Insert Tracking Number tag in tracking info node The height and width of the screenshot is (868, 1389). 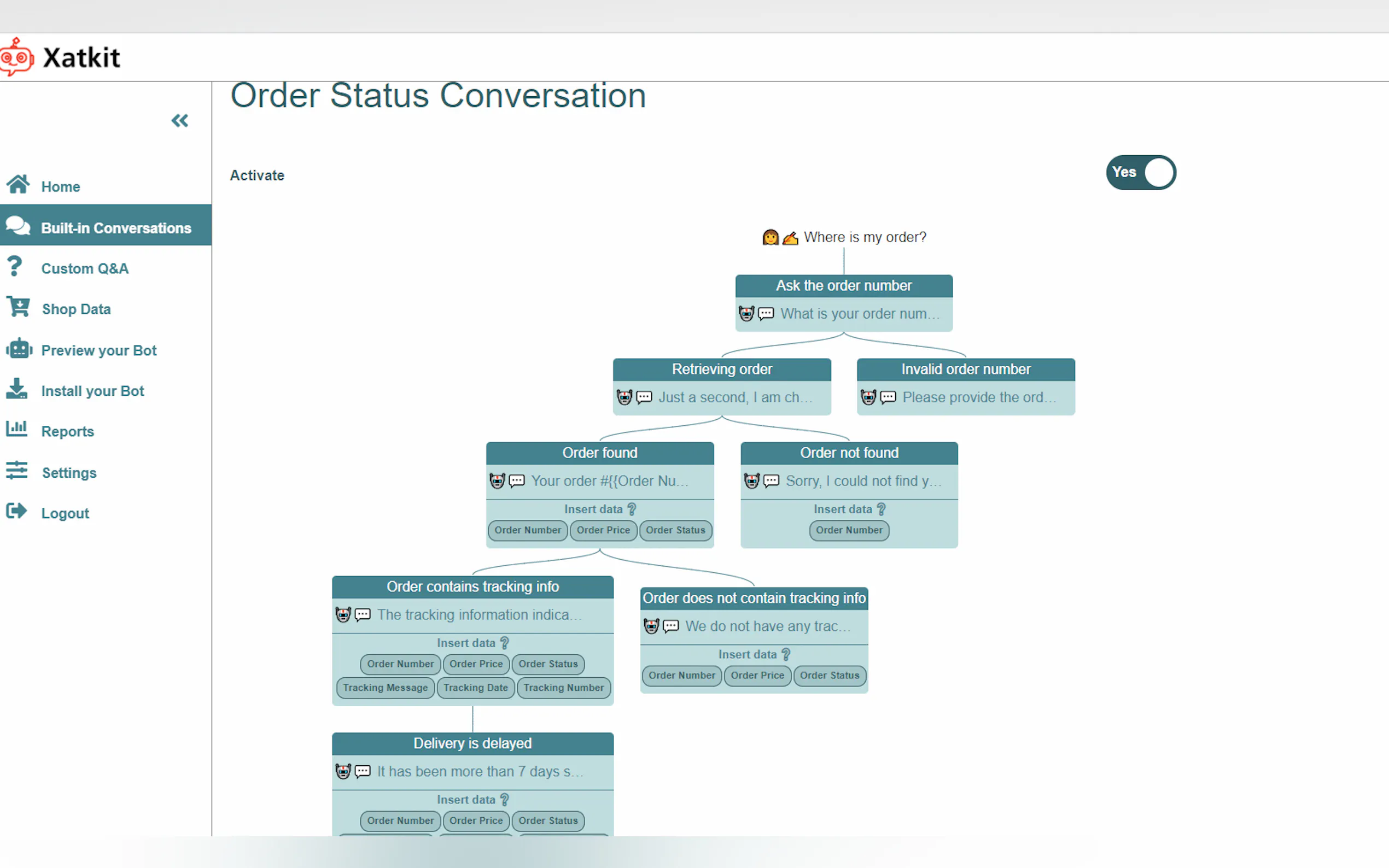pos(563,688)
